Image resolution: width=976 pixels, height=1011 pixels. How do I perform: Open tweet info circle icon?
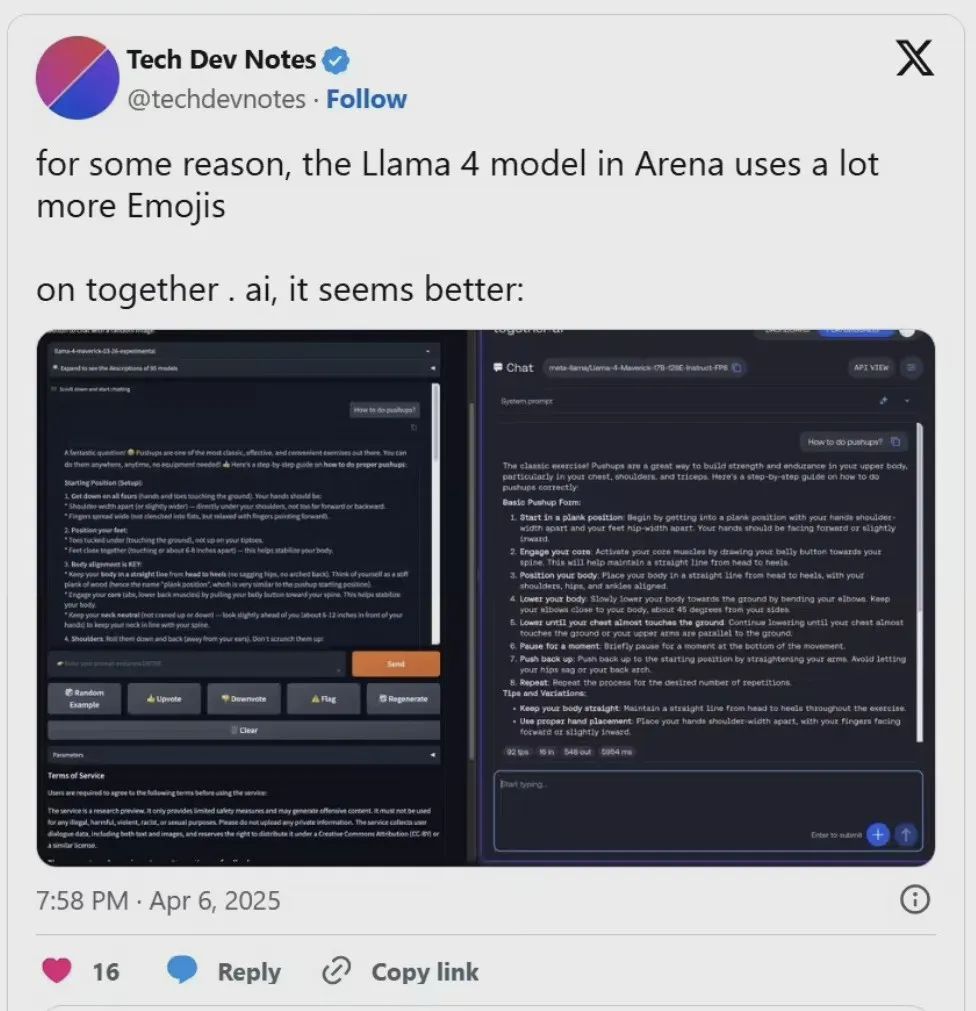[915, 899]
